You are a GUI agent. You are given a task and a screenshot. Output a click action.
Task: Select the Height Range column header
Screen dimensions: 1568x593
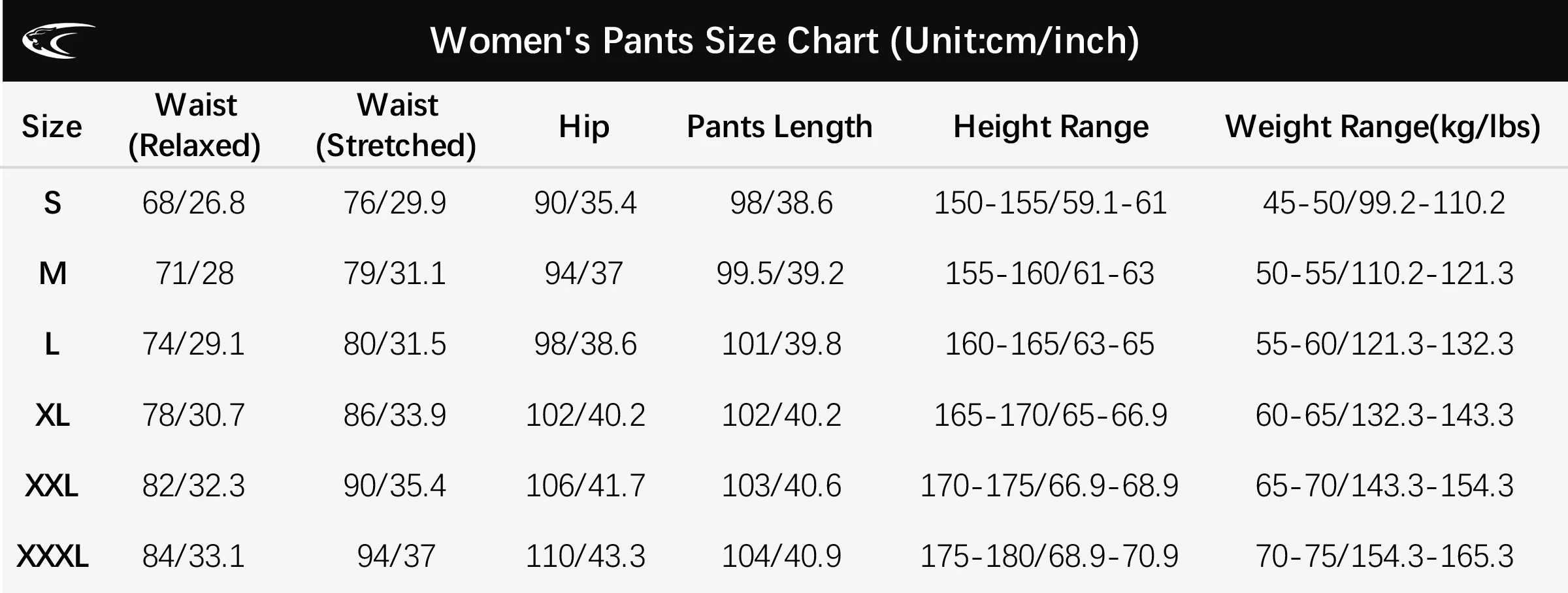coord(1051,126)
